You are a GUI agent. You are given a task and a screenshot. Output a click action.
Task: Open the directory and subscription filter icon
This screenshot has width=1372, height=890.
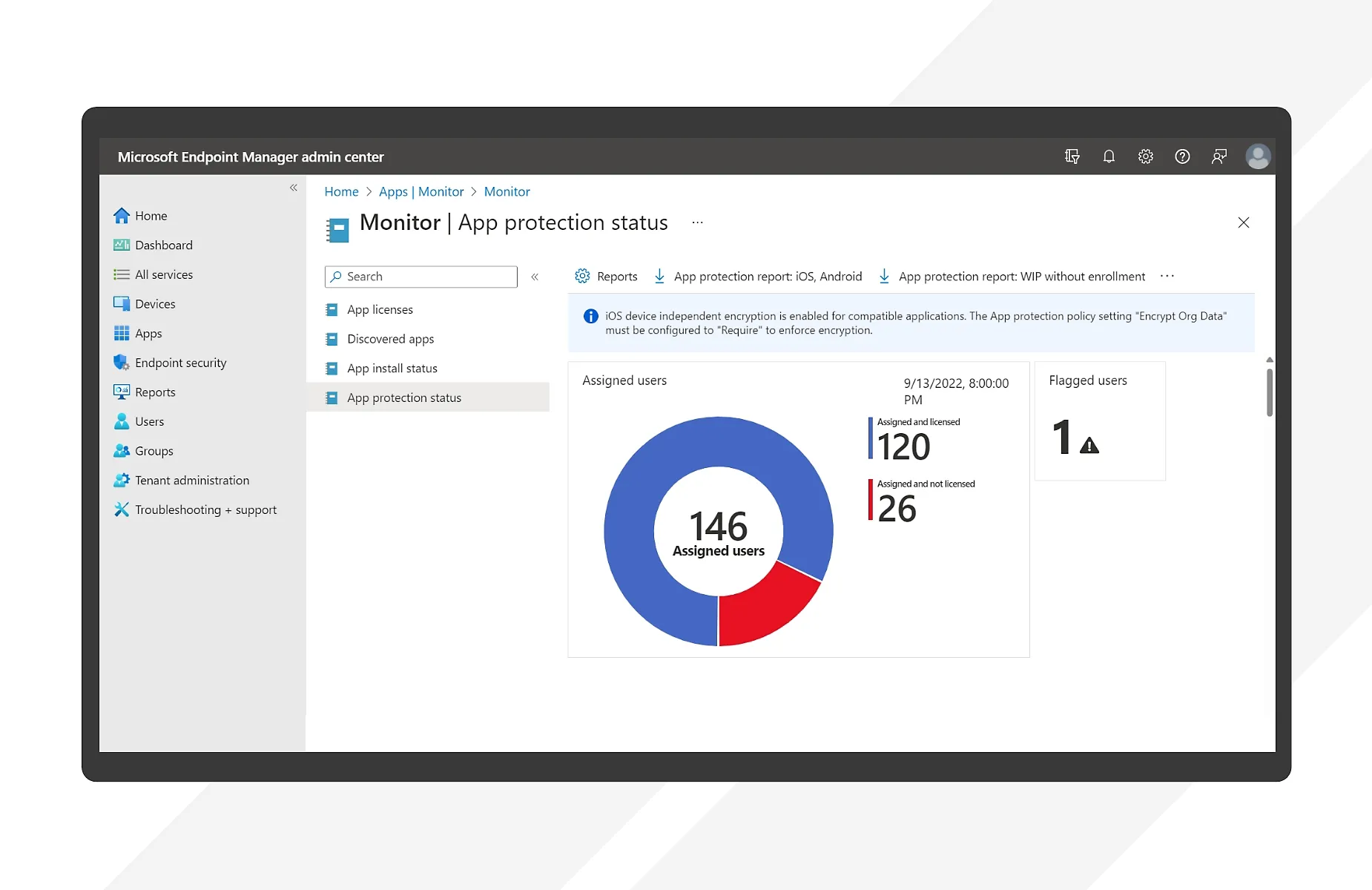[x=1072, y=156]
